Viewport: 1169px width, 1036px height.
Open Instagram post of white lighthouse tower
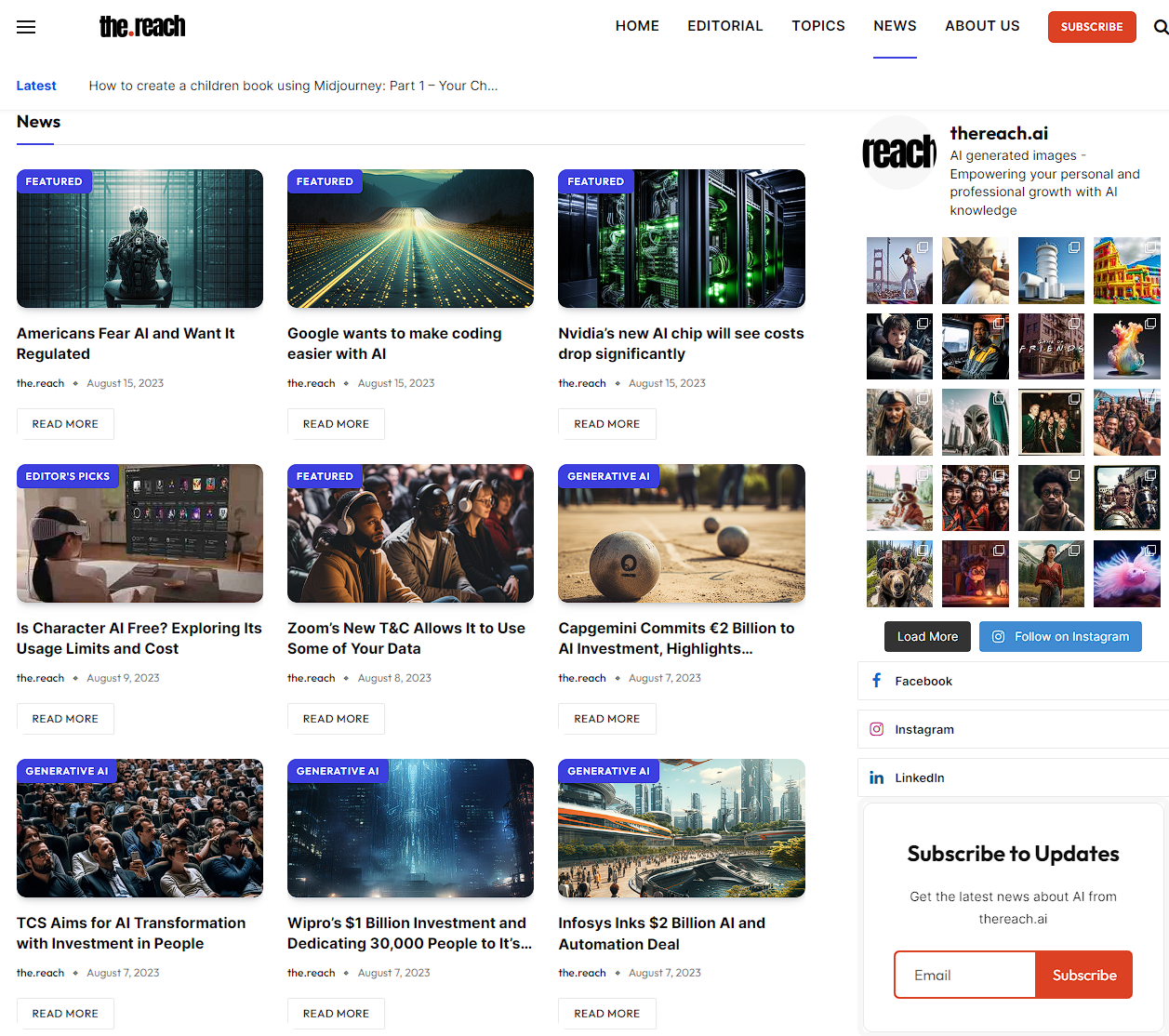click(x=1051, y=271)
